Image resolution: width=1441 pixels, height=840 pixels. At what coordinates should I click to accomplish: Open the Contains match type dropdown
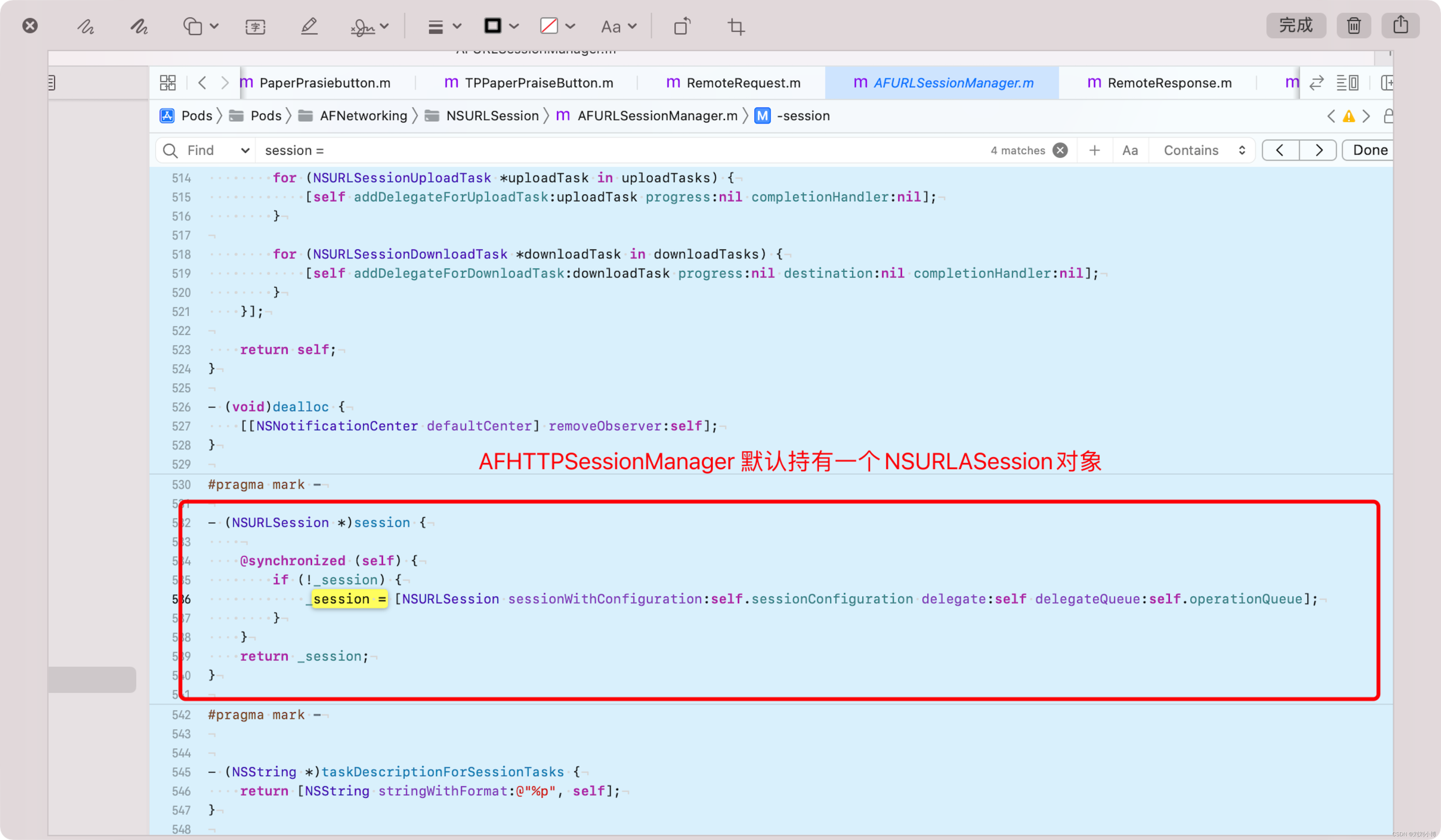coord(1204,150)
